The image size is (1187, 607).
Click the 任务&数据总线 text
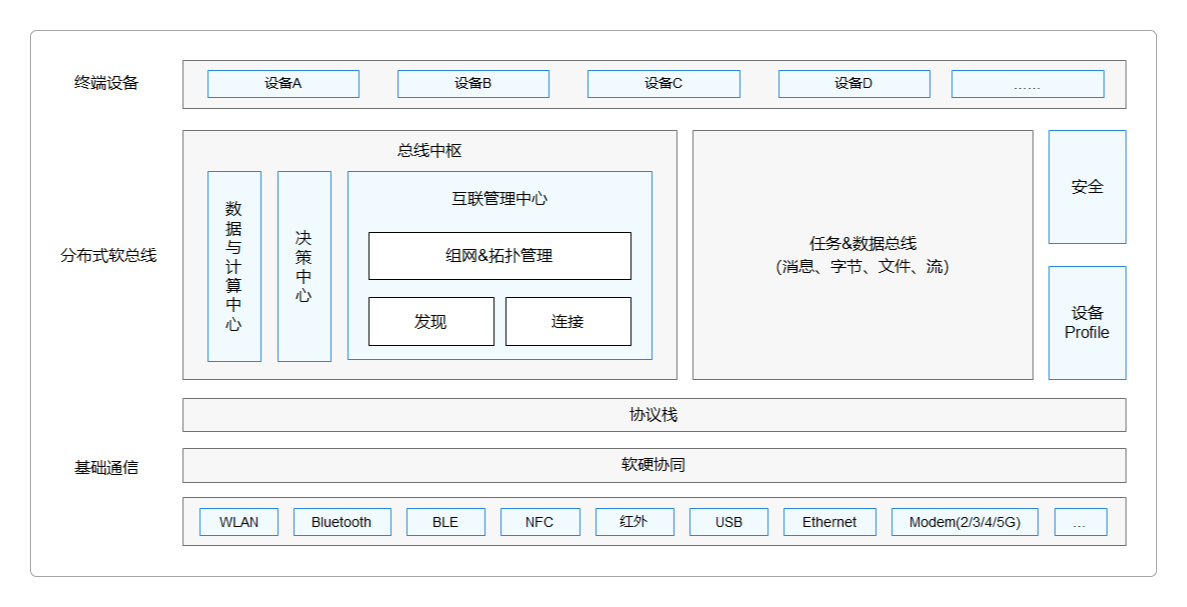click(863, 244)
